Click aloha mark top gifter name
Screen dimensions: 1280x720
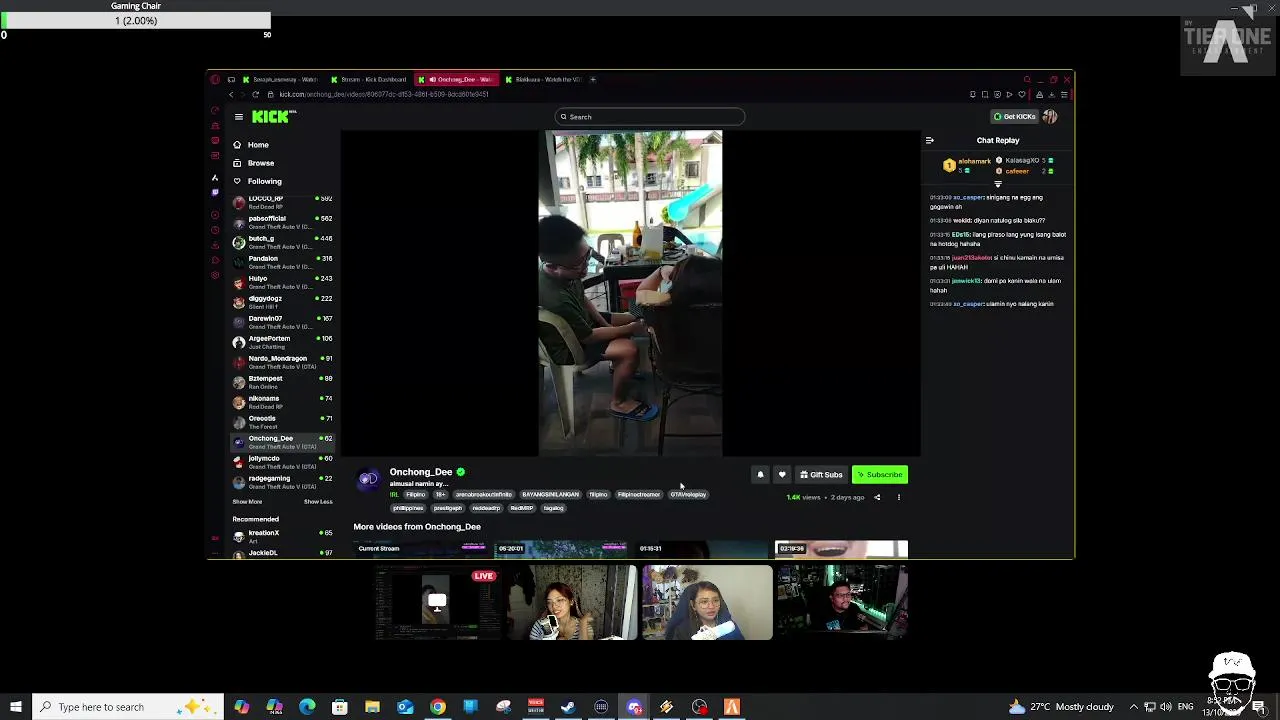tap(974, 162)
